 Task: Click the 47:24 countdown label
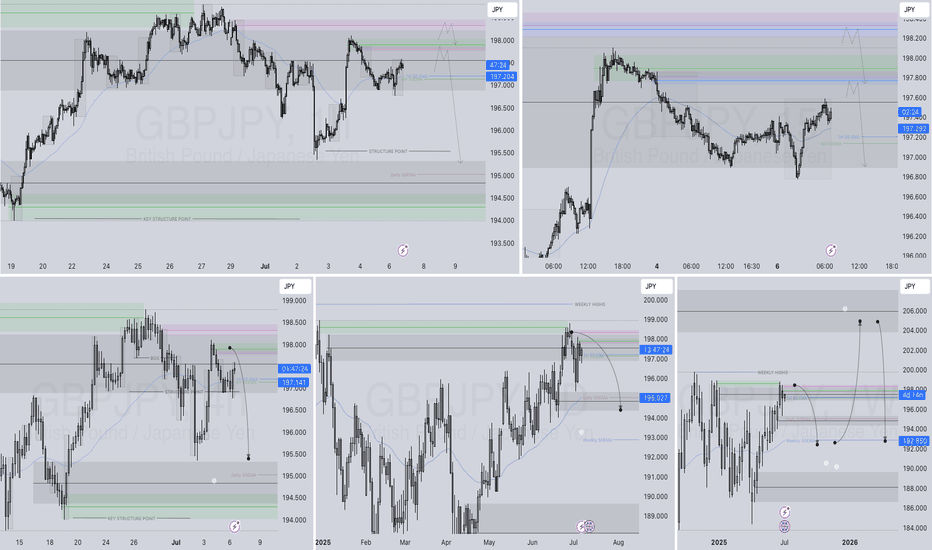click(498, 65)
